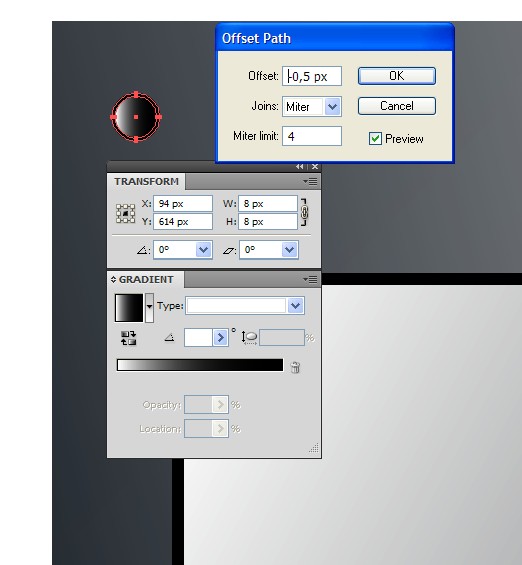Select the GRADIENT panel tab

click(x=146, y=280)
